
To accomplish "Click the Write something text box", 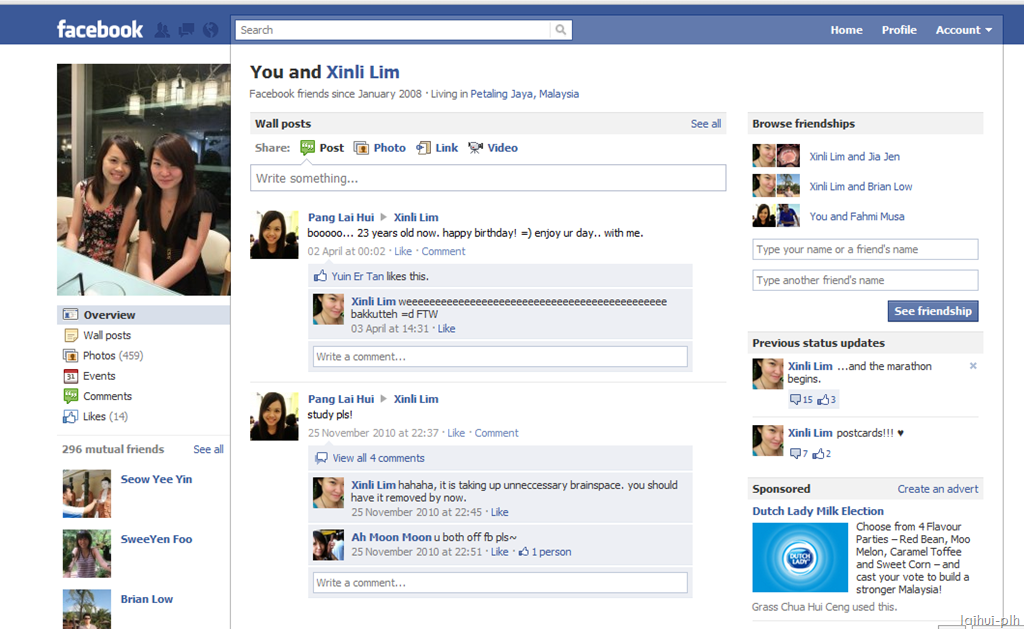I will point(488,178).
